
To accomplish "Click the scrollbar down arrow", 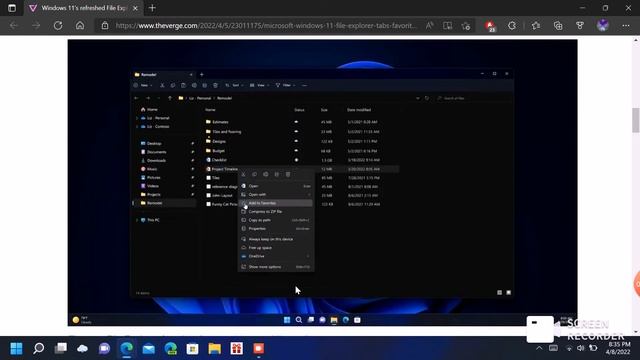I will click(x=636, y=331).
